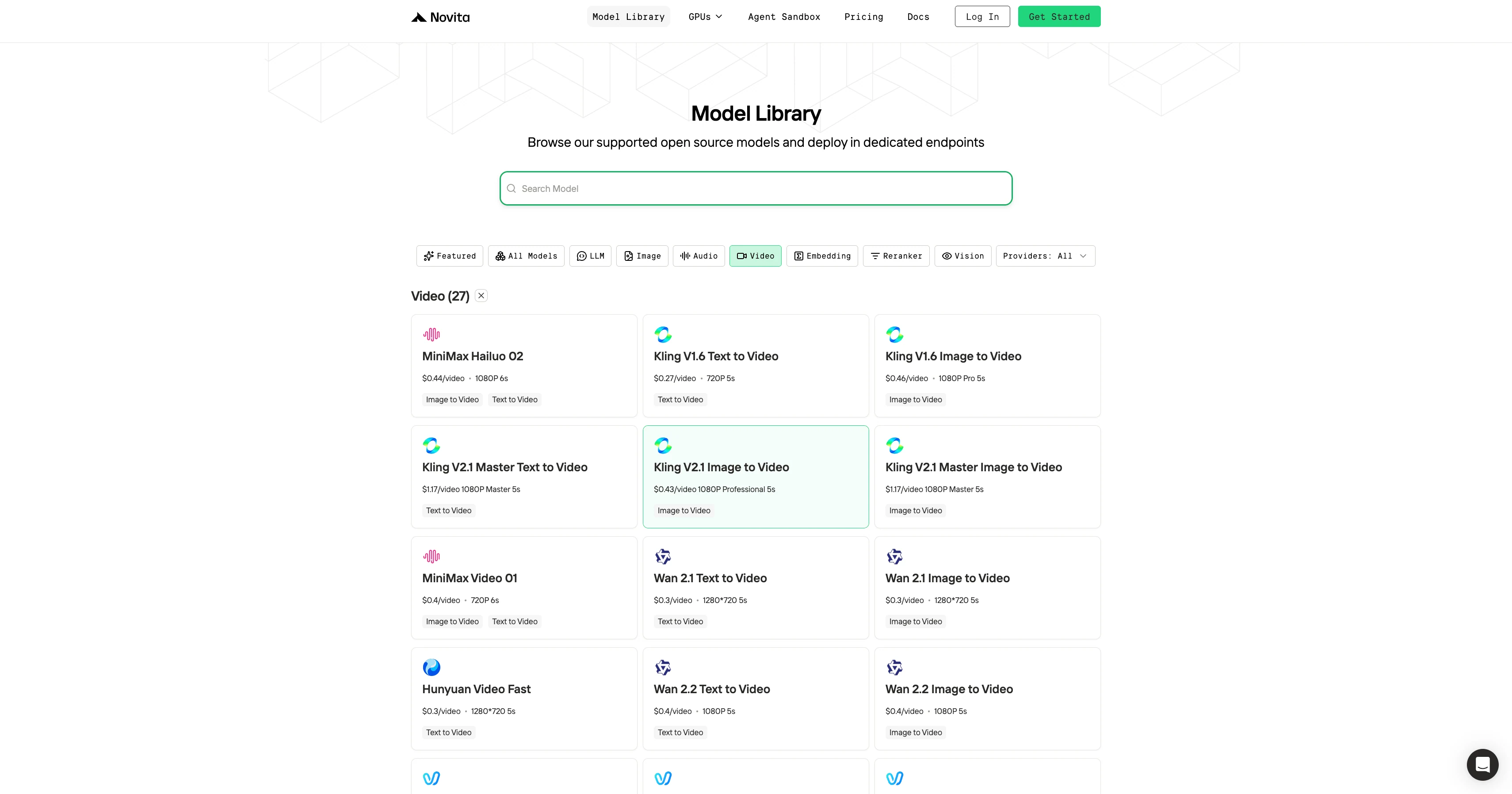Viewport: 1512px width, 794px height.
Task: Click the Kling V2.1 Master Text to Video logo
Action: pyautogui.click(x=431, y=446)
